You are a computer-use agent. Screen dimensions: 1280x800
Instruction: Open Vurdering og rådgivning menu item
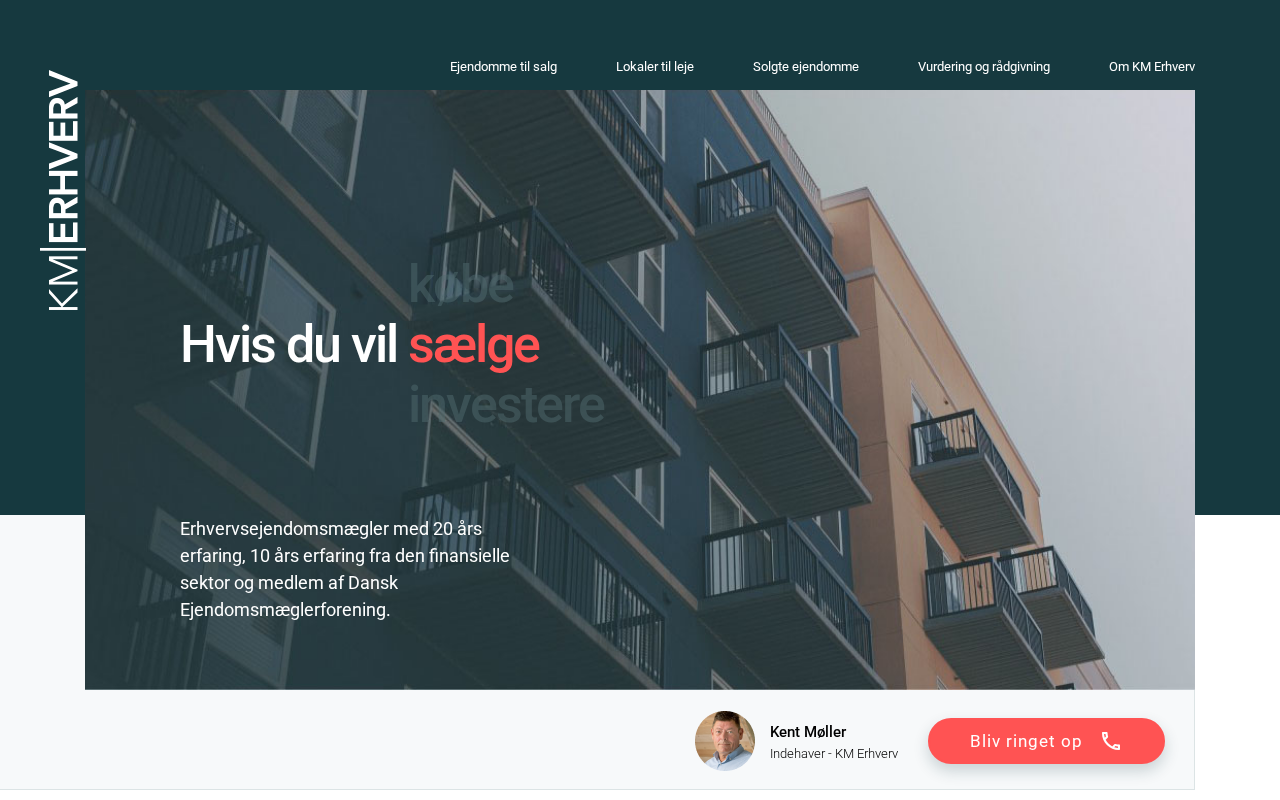point(984,67)
